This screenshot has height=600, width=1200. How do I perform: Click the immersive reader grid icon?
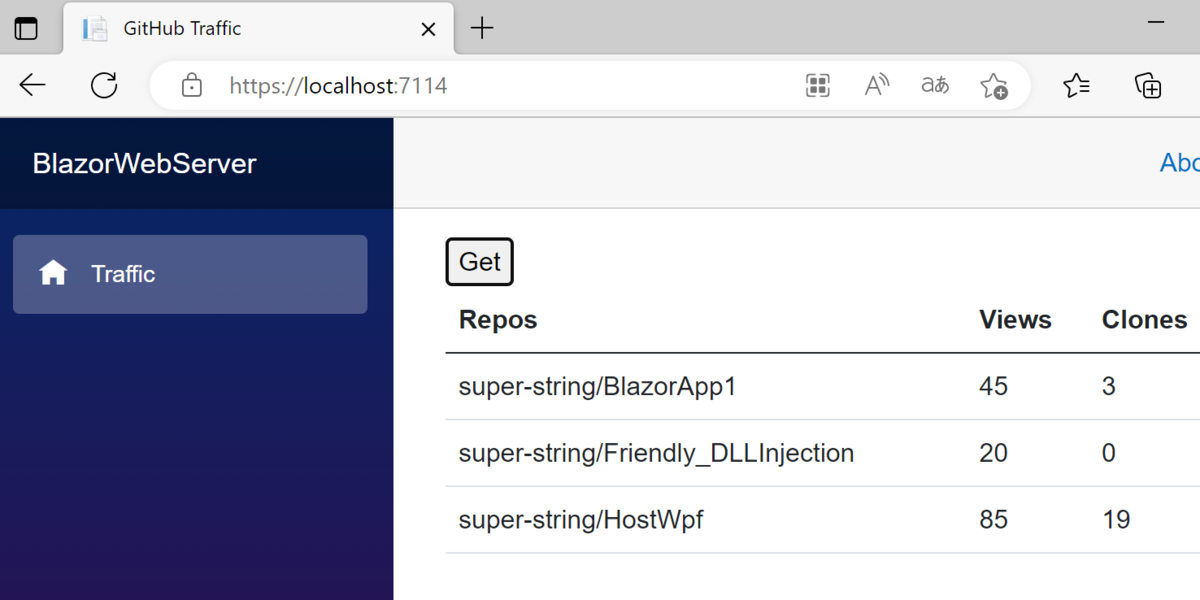818,85
